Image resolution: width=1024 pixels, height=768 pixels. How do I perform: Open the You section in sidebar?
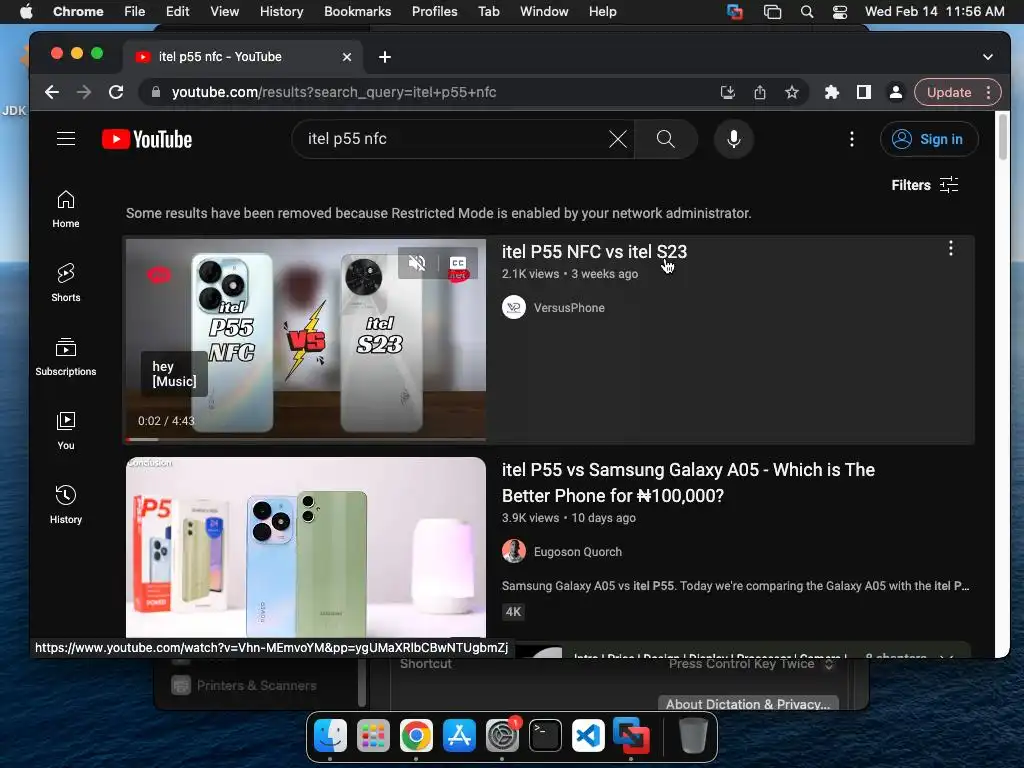click(66, 431)
